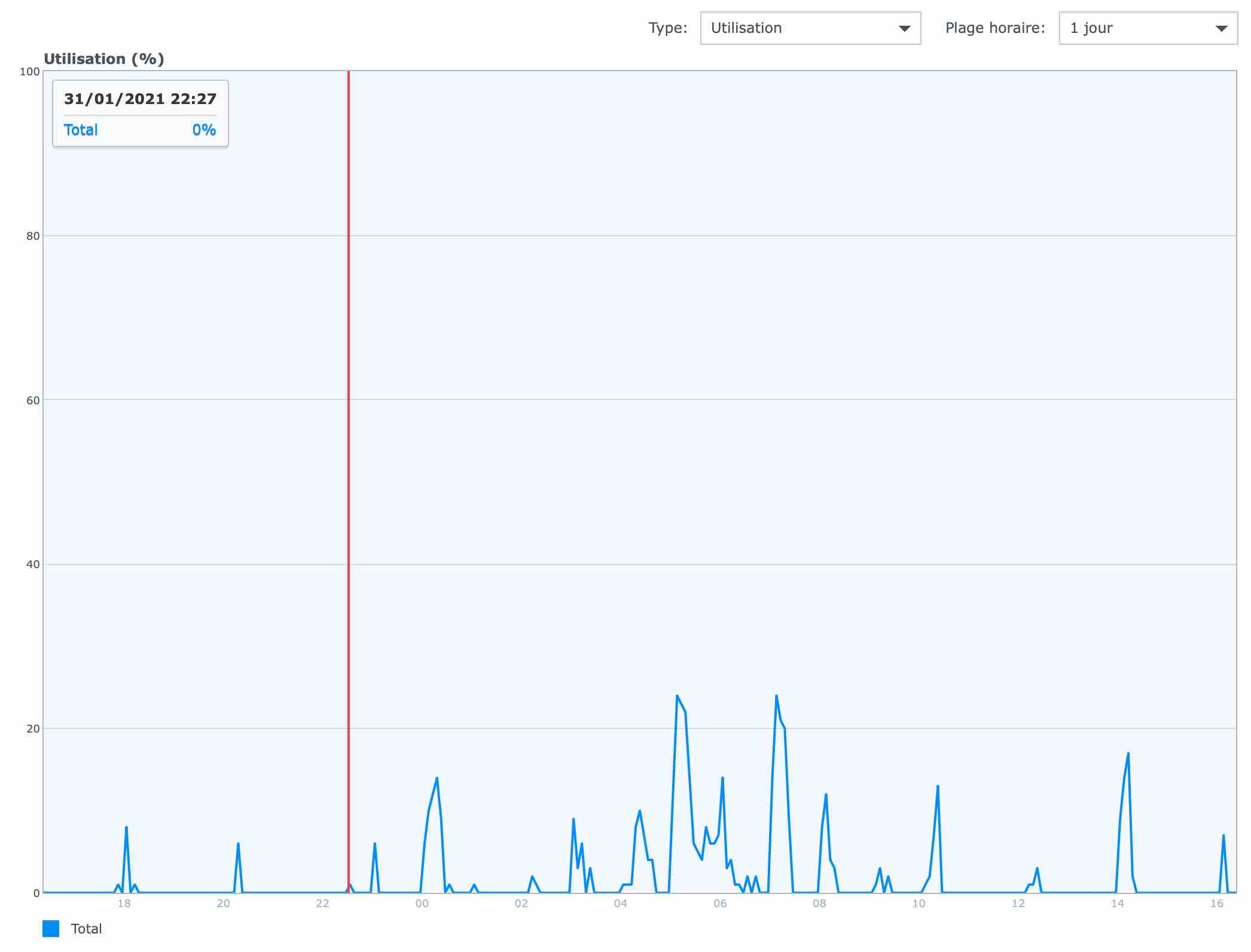Click the 22 hour label on time axis

pyautogui.click(x=322, y=904)
